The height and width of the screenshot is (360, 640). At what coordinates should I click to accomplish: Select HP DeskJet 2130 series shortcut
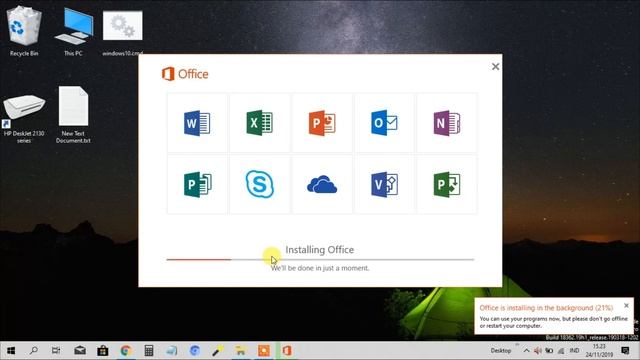tap(24, 118)
